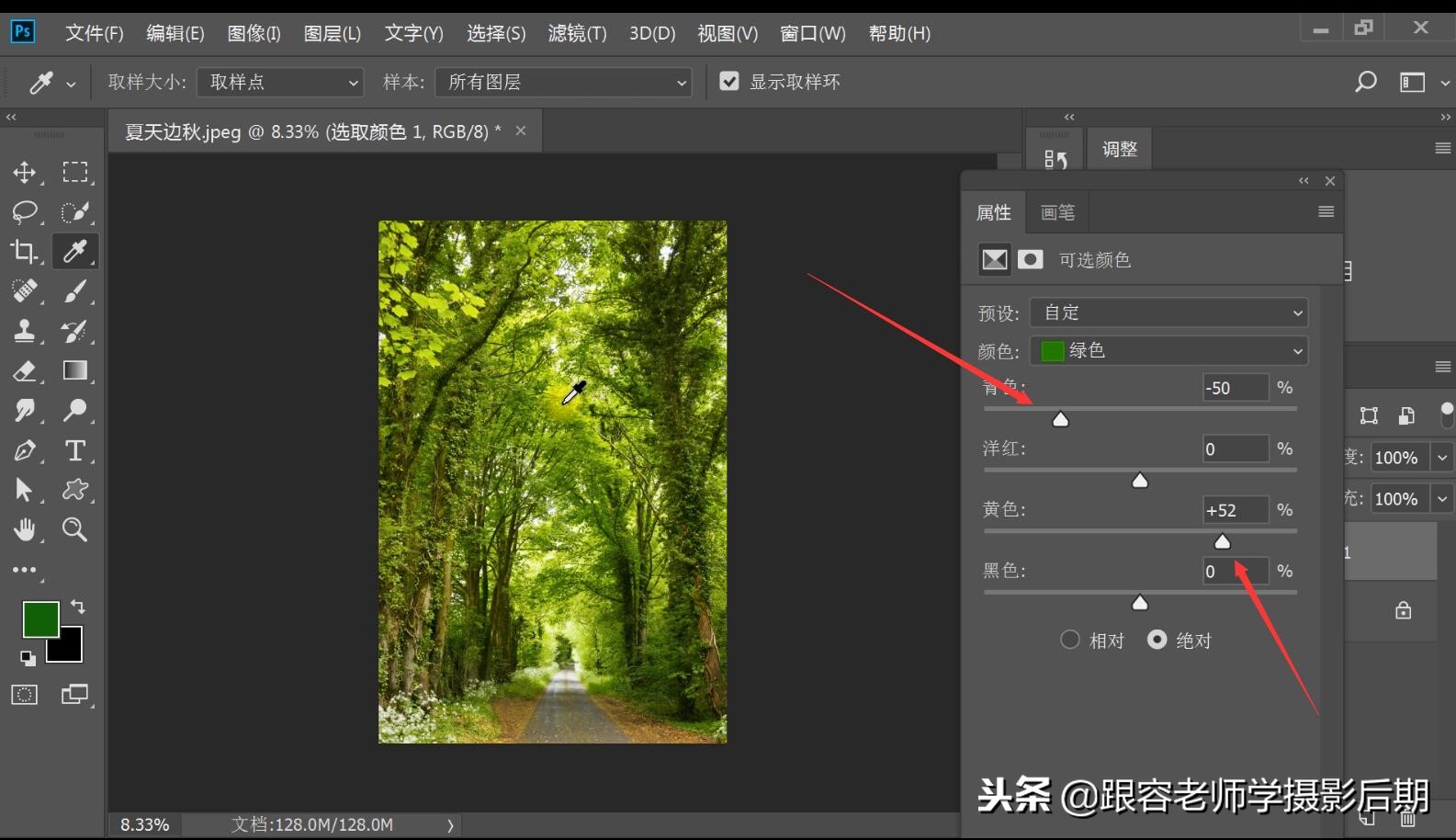Select the Brush tool
Screen dimensions: 1456x840
pyautogui.click(x=75, y=291)
